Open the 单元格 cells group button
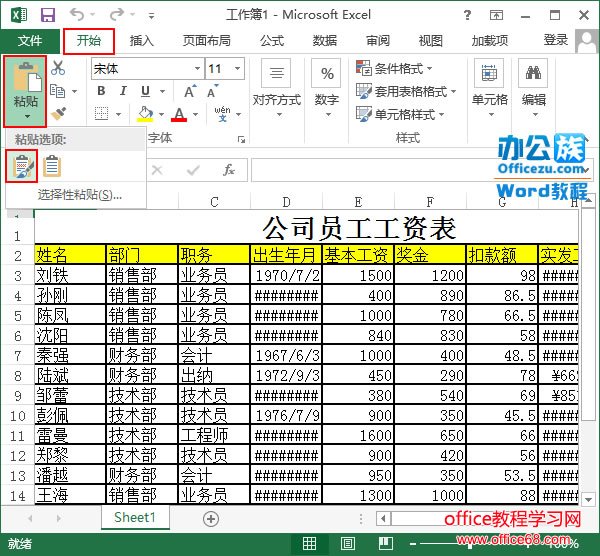Image resolution: width=600 pixels, height=556 pixels. 489,90
